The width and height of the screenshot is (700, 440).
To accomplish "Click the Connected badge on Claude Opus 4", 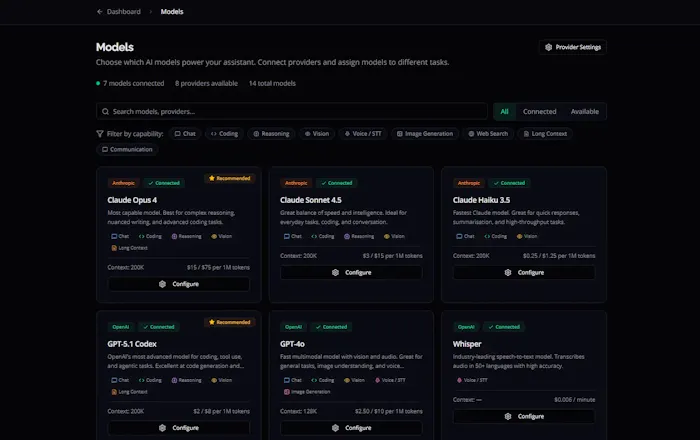I will 164,183.
